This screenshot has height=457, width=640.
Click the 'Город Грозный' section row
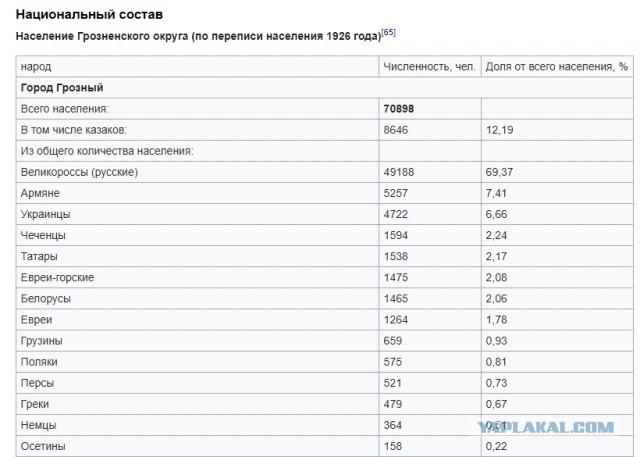pos(324,88)
